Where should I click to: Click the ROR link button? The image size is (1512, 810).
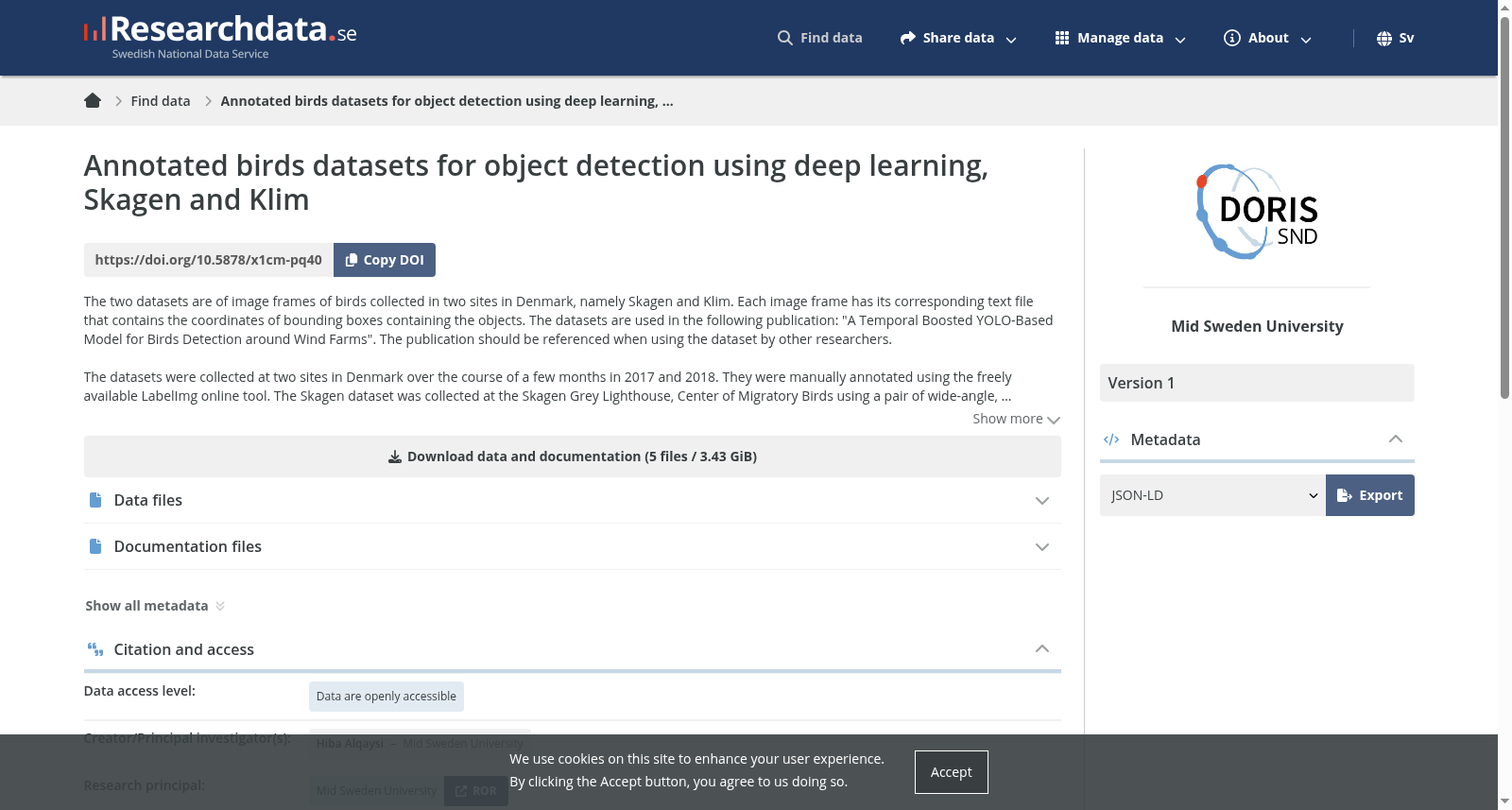475,791
